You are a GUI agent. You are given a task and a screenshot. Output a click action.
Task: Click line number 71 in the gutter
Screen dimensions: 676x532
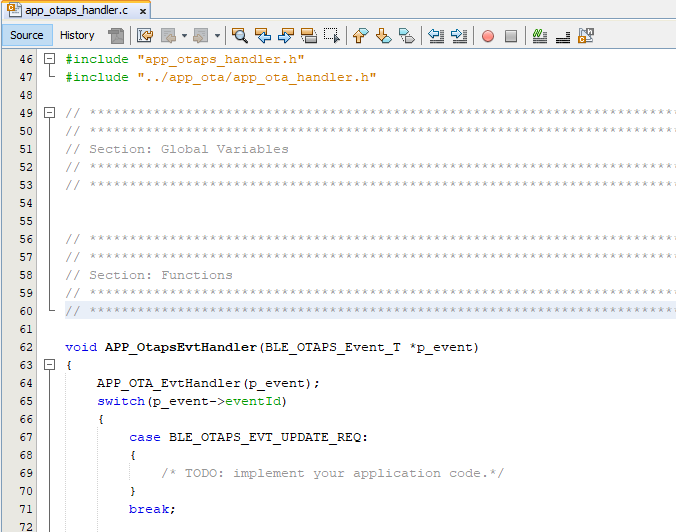[x=26, y=509]
